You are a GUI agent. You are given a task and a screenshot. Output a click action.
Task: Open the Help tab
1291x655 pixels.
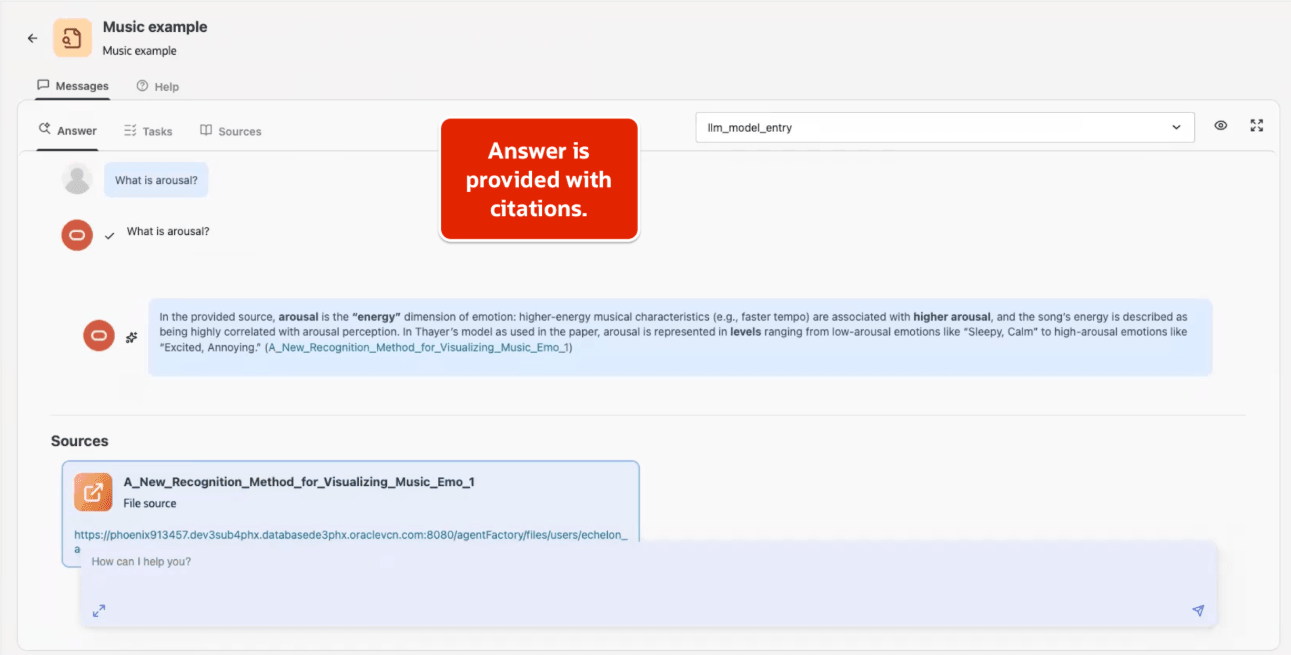[x=158, y=86]
